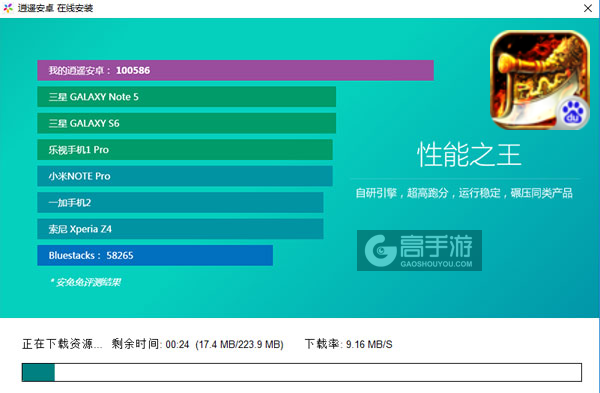
Task: Click the 安兔兔评测结果 footnote
Action: pos(85,282)
